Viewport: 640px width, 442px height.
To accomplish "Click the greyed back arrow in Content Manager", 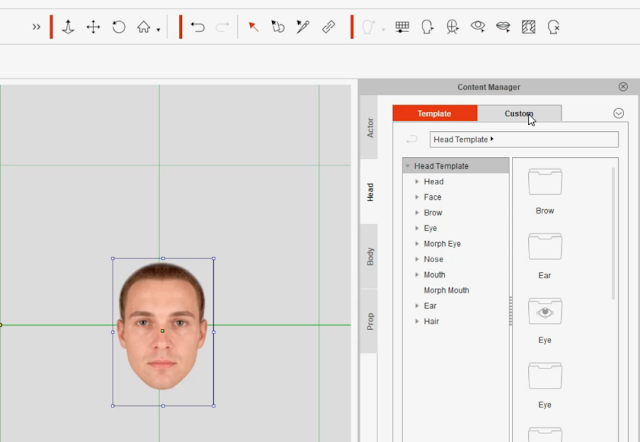I will click(x=412, y=140).
